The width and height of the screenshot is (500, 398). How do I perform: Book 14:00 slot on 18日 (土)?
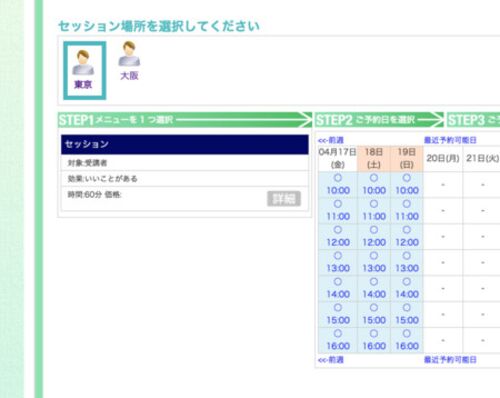[x=374, y=289]
